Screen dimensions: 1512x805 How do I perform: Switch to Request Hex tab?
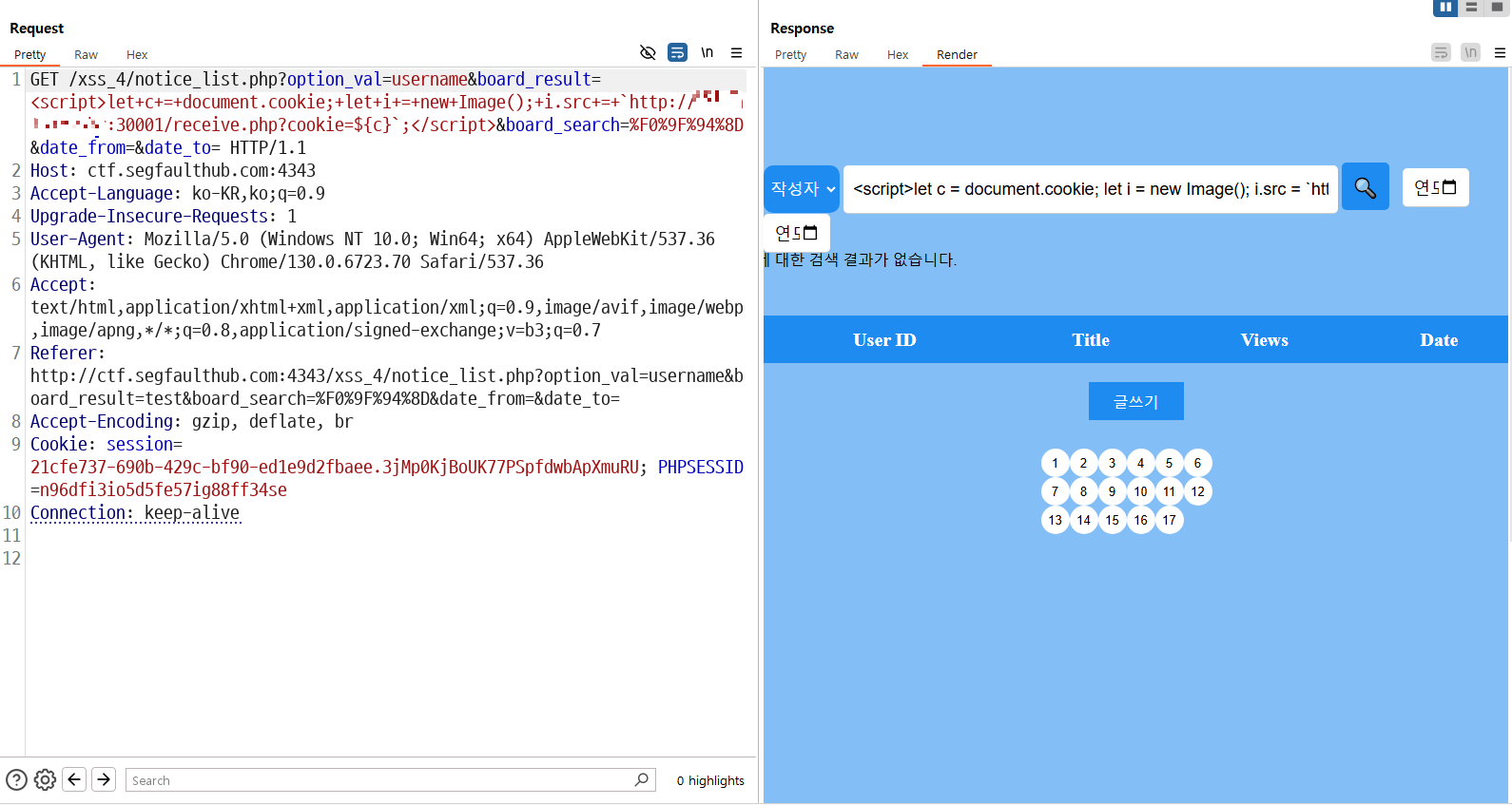coord(137,54)
